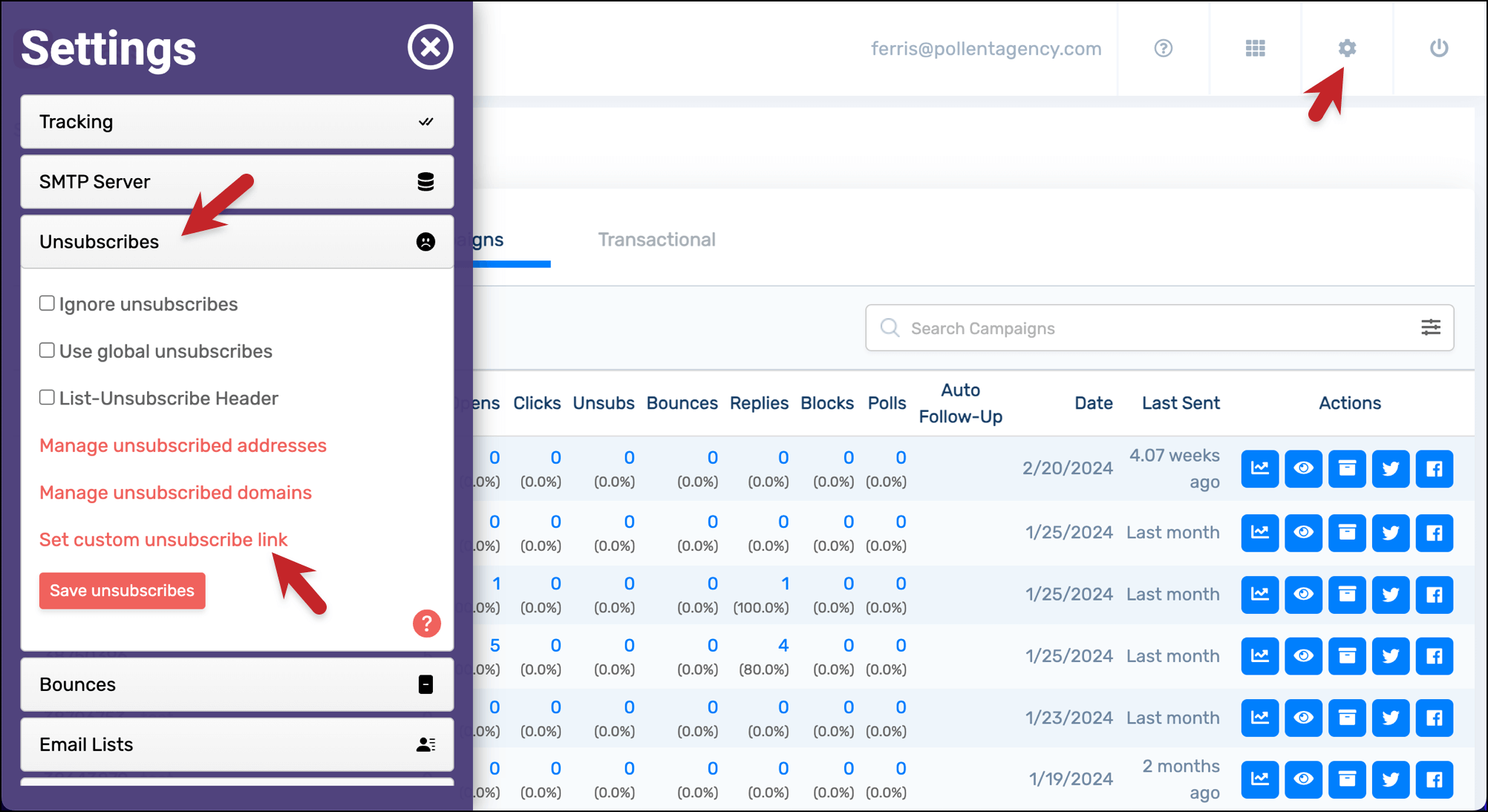
Task: Click the archive icon for 1/23/2024 campaign
Action: [x=1347, y=718]
